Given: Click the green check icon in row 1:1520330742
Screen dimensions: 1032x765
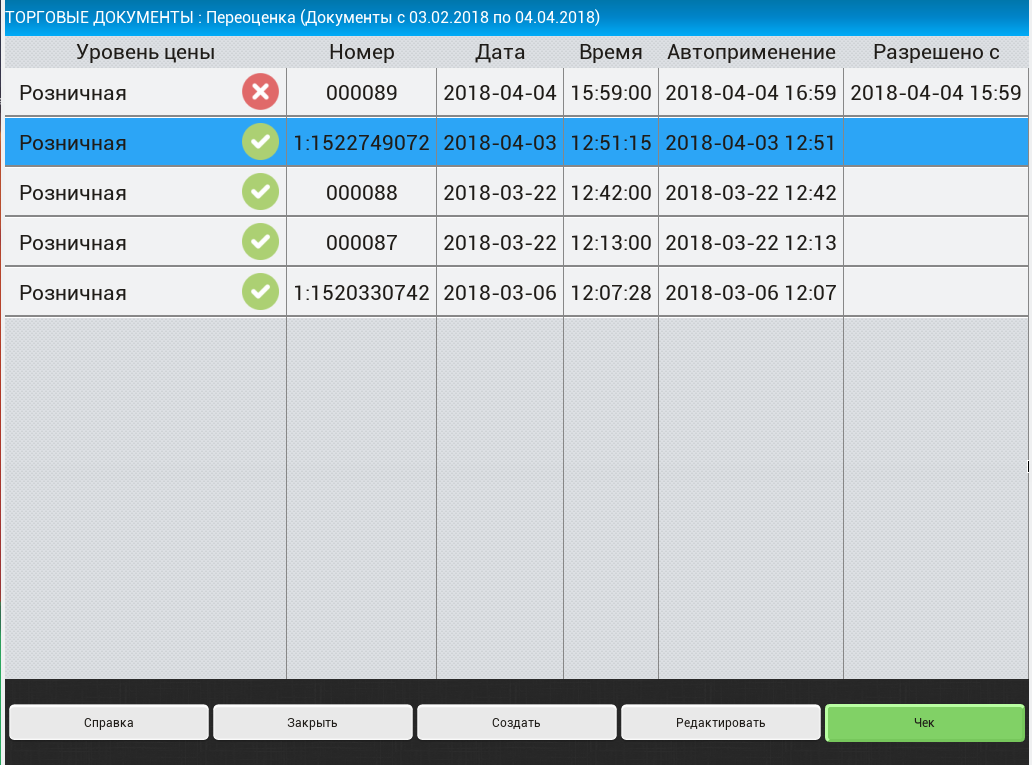Looking at the screenshot, I should pos(260,292).
